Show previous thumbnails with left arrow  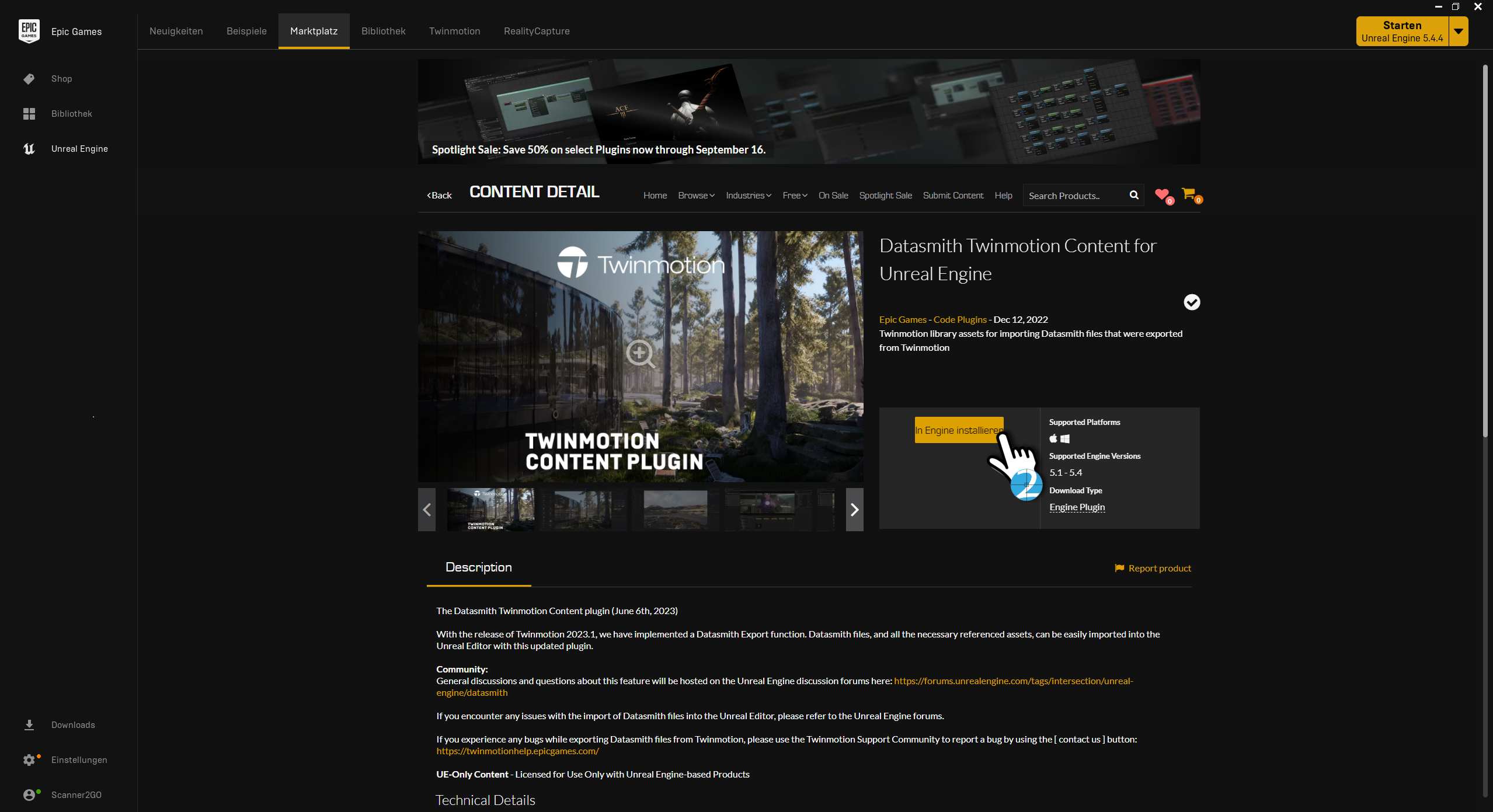pos(427,510)
